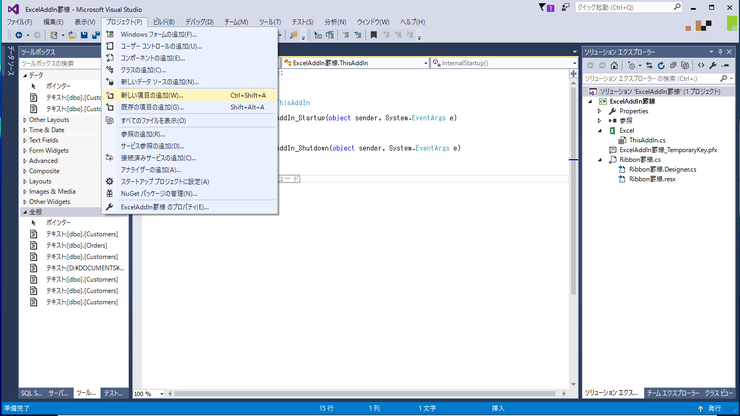Switch to the SQL S... tab
Screen dimensions: 740x416
point(32,393)
